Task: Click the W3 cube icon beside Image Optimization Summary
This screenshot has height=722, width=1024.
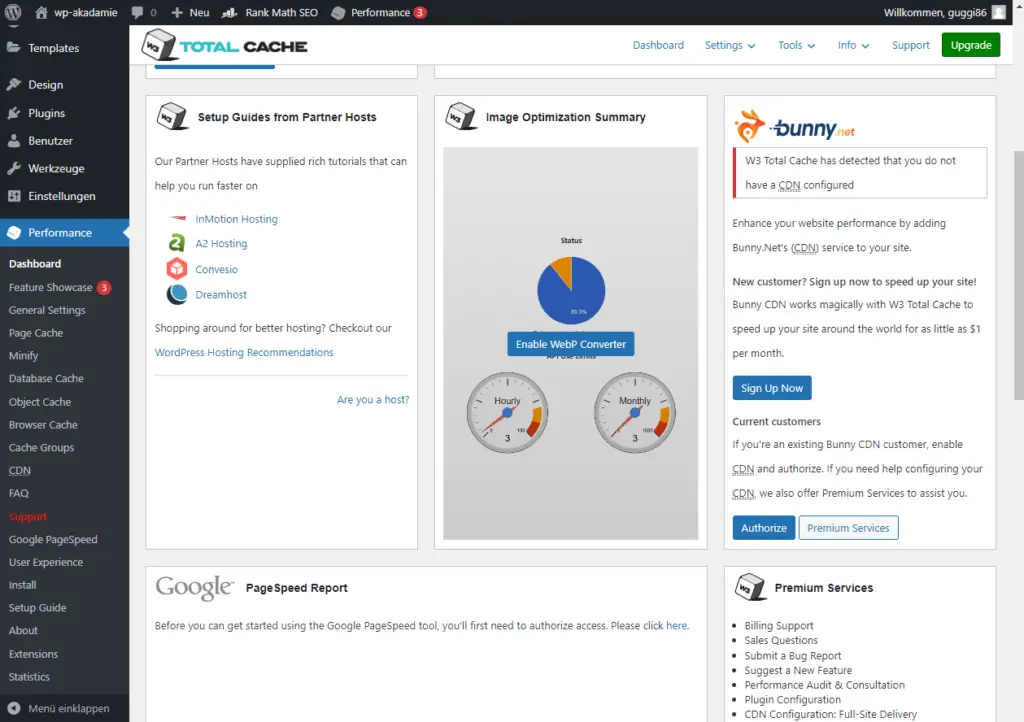Action: pyautogui.click(x=461, y=116)
